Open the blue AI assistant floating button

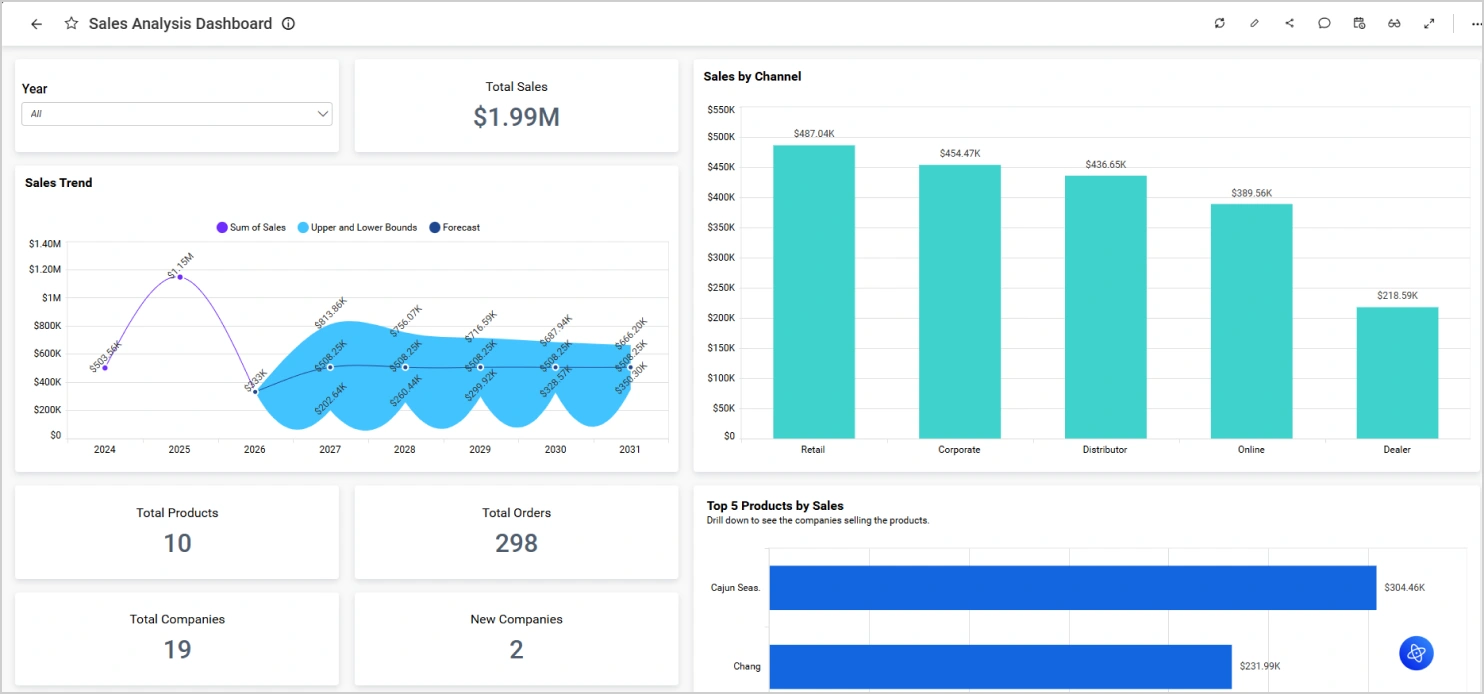[x=1416, y=653]
